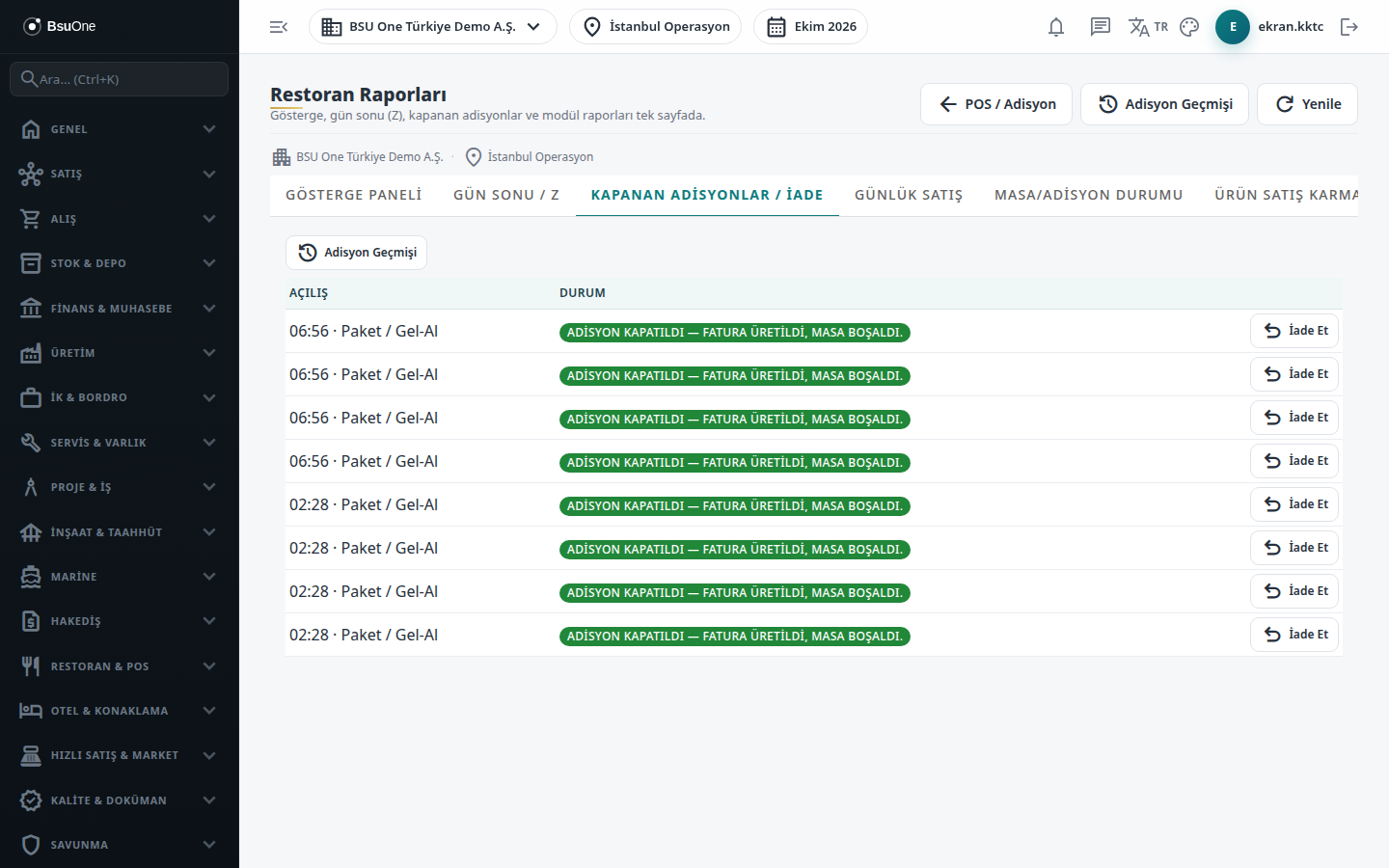Click the MARİNE ship icon
This screenshot has height=868, width=1389.
[31, 577]
